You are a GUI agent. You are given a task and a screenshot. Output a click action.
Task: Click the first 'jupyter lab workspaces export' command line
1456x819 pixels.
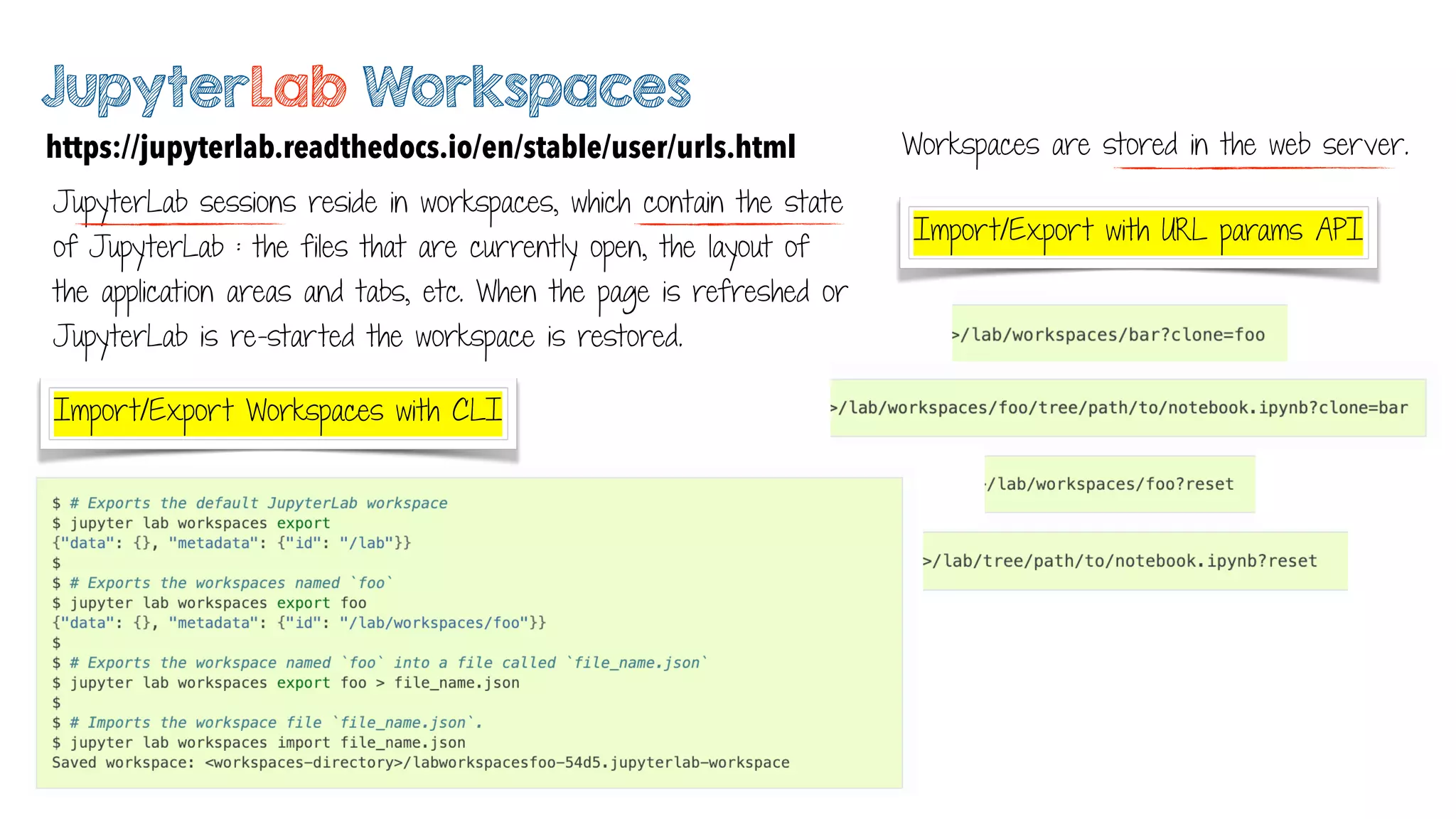pyautogui.click(x=191, y=523)
